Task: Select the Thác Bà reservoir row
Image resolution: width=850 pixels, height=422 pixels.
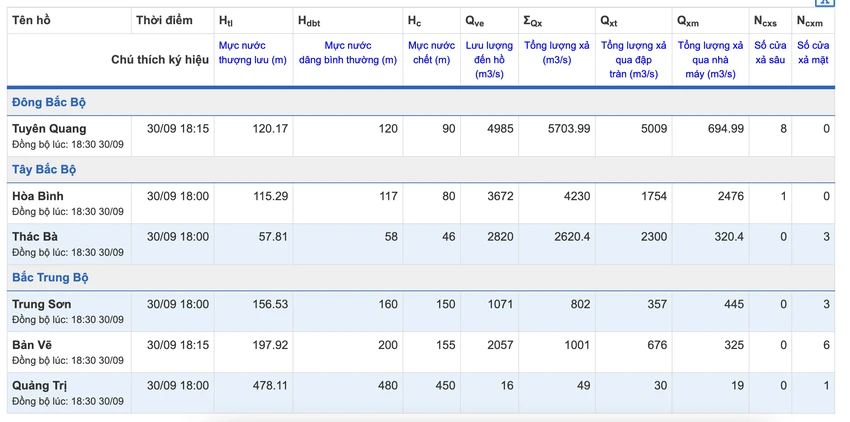Action: click(x=421, y=244)
